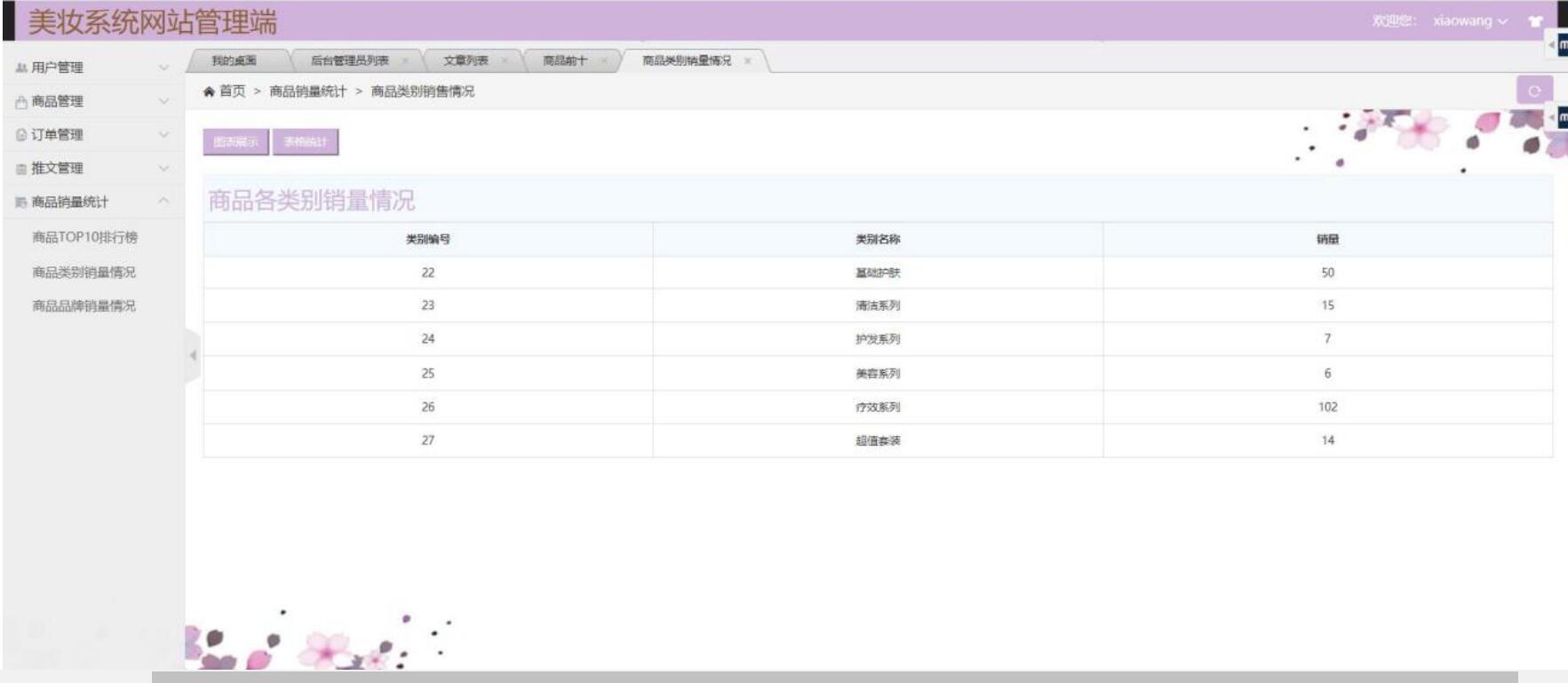Select the 超值套装 category cell

[x=878, y=441]
